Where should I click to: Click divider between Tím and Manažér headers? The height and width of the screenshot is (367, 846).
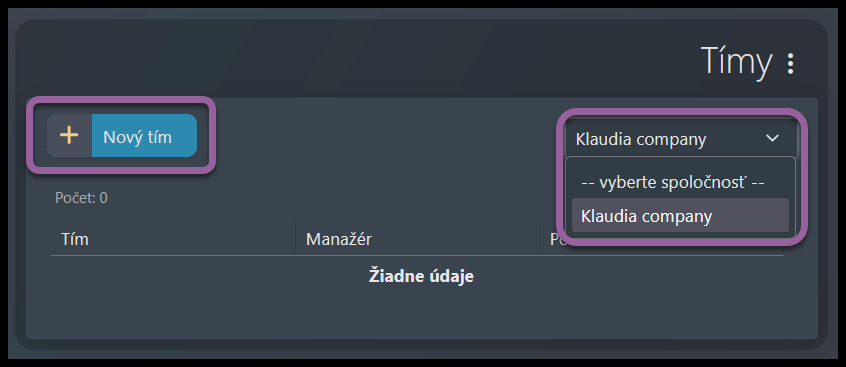[296, 238]
